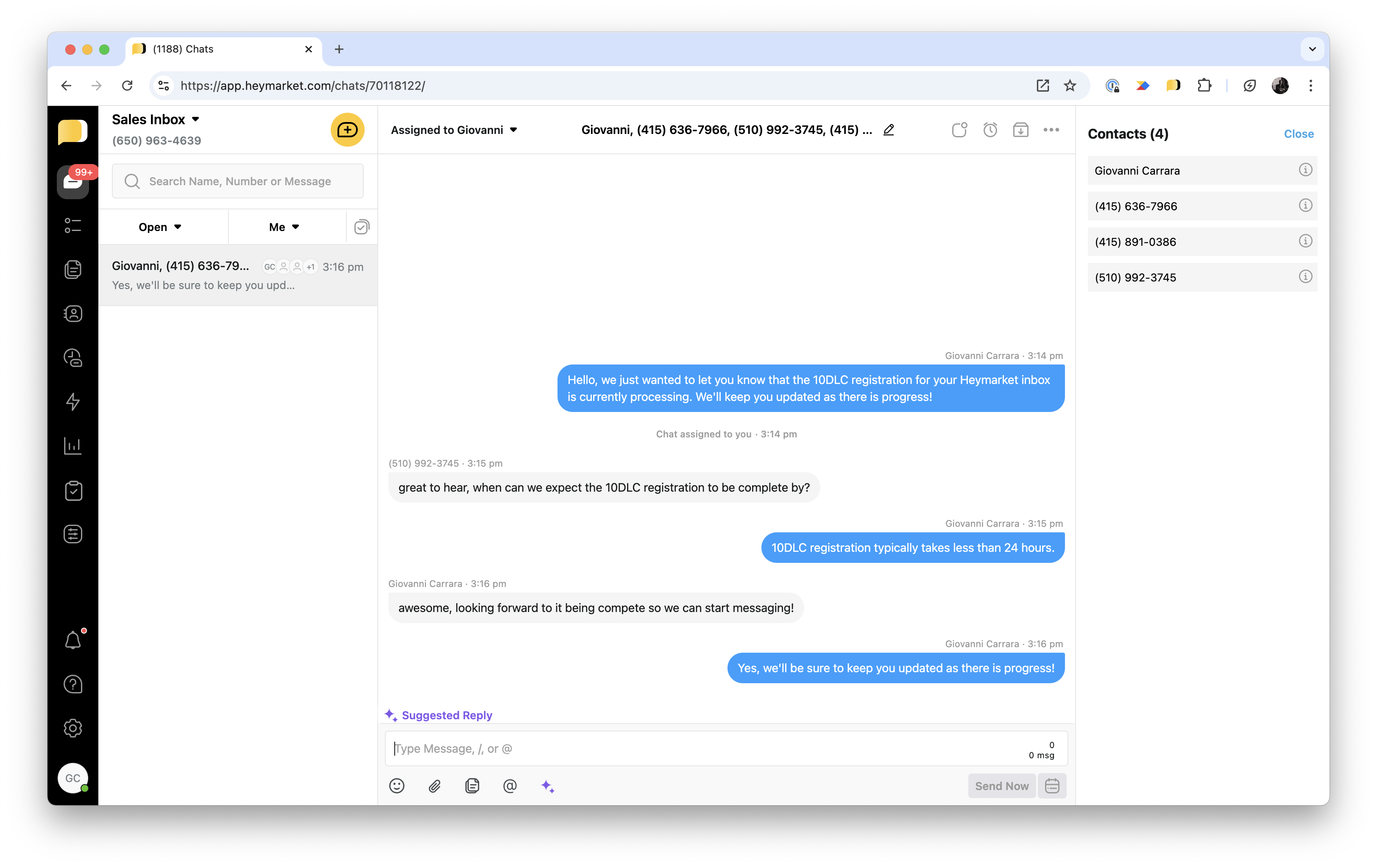
Task: Attach a file with the paperclip icon
Action: pos(435,786)
